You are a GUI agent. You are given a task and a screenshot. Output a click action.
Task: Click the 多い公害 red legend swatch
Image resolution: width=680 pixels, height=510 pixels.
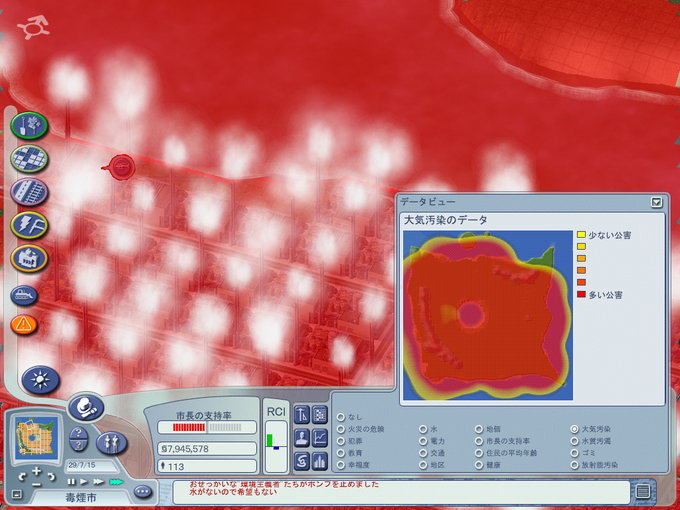pyautogui.click(x=582, y=294)
